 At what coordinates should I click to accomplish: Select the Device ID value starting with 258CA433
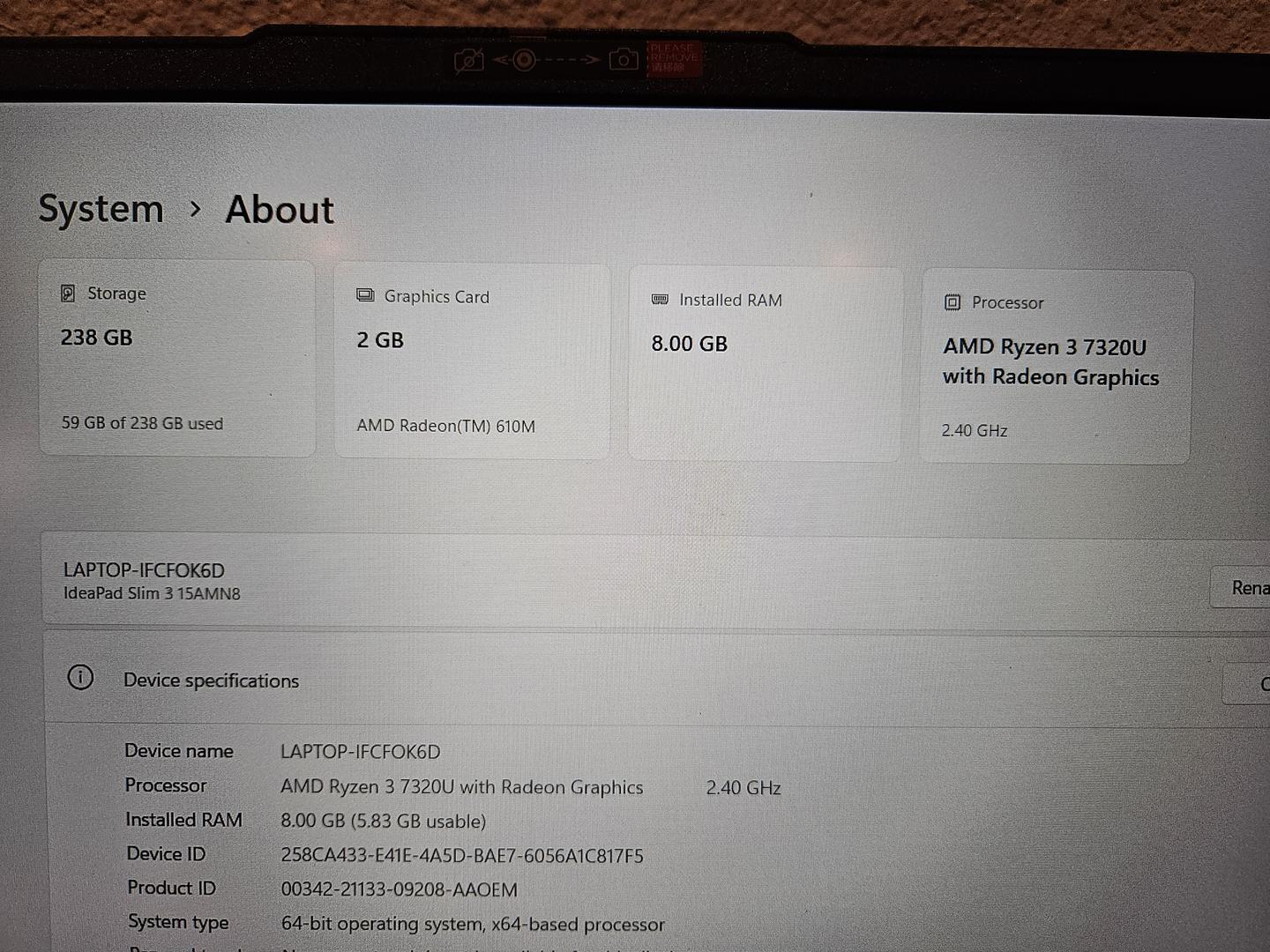click(x=462, y=856)
